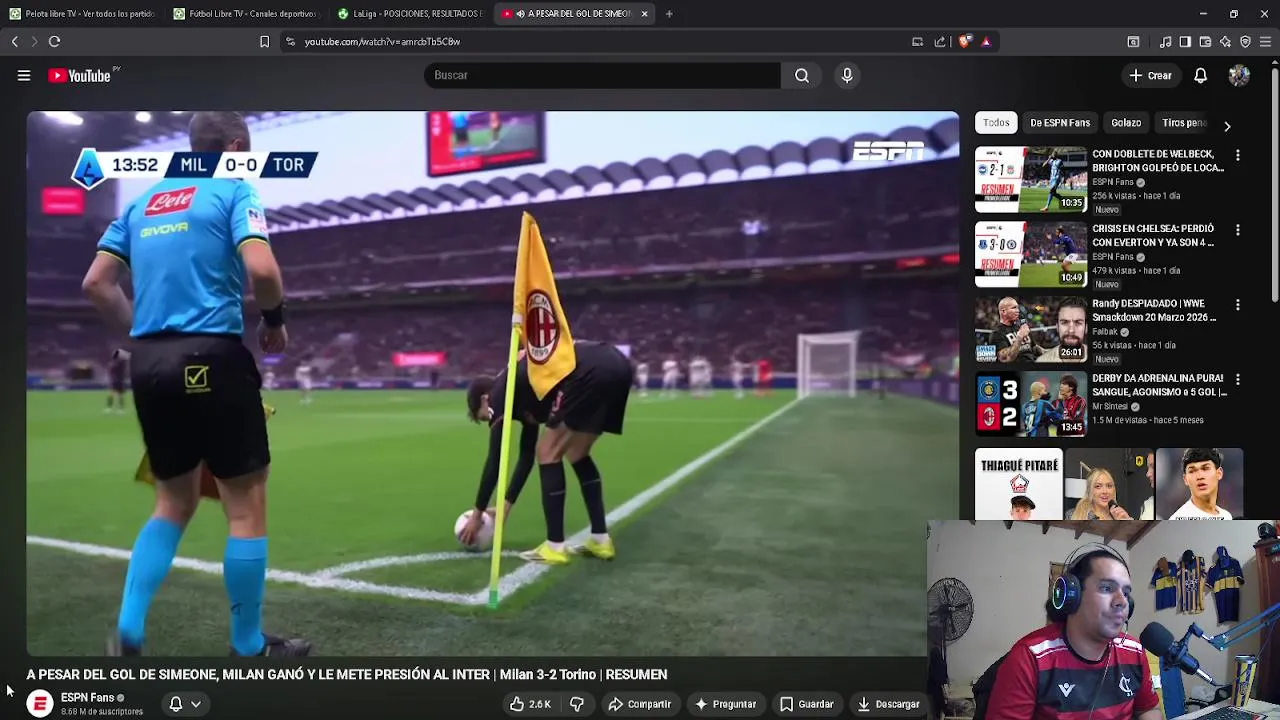Open options menu for Crisis en Chelsea video
The image size is (1280, 720).
click(x=1237, y=230)
